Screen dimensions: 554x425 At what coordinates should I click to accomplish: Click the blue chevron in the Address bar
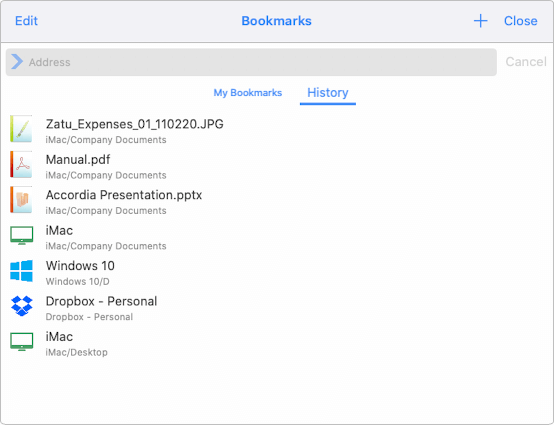(17, 62)
